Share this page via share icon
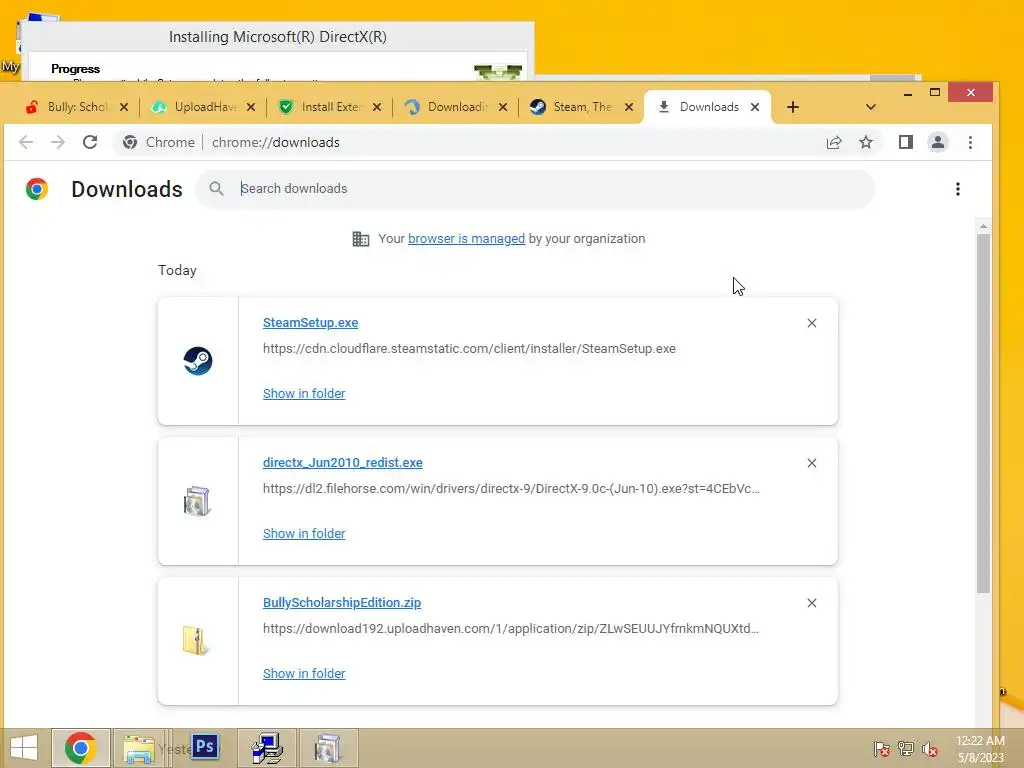This screenshot has height=768, width=1024. [x=834, y=142]
